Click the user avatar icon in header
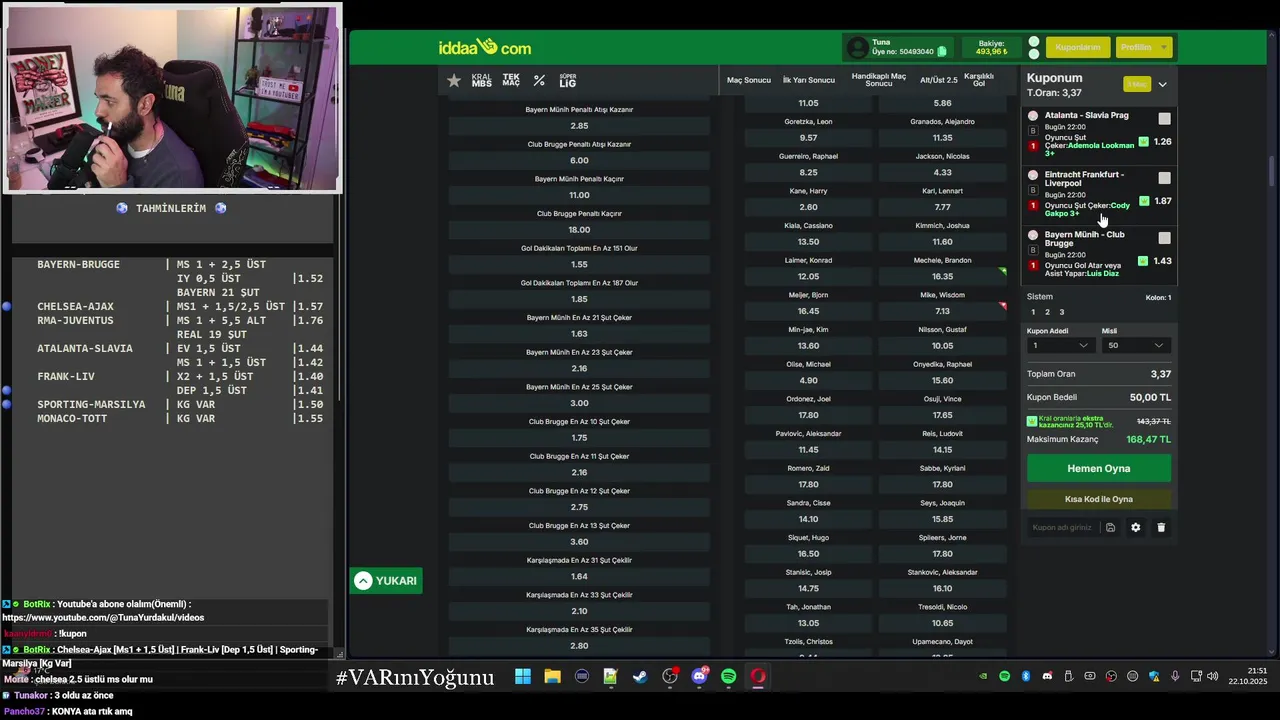This screenshot has height=720, width=1280. click(x=857, y=47)
